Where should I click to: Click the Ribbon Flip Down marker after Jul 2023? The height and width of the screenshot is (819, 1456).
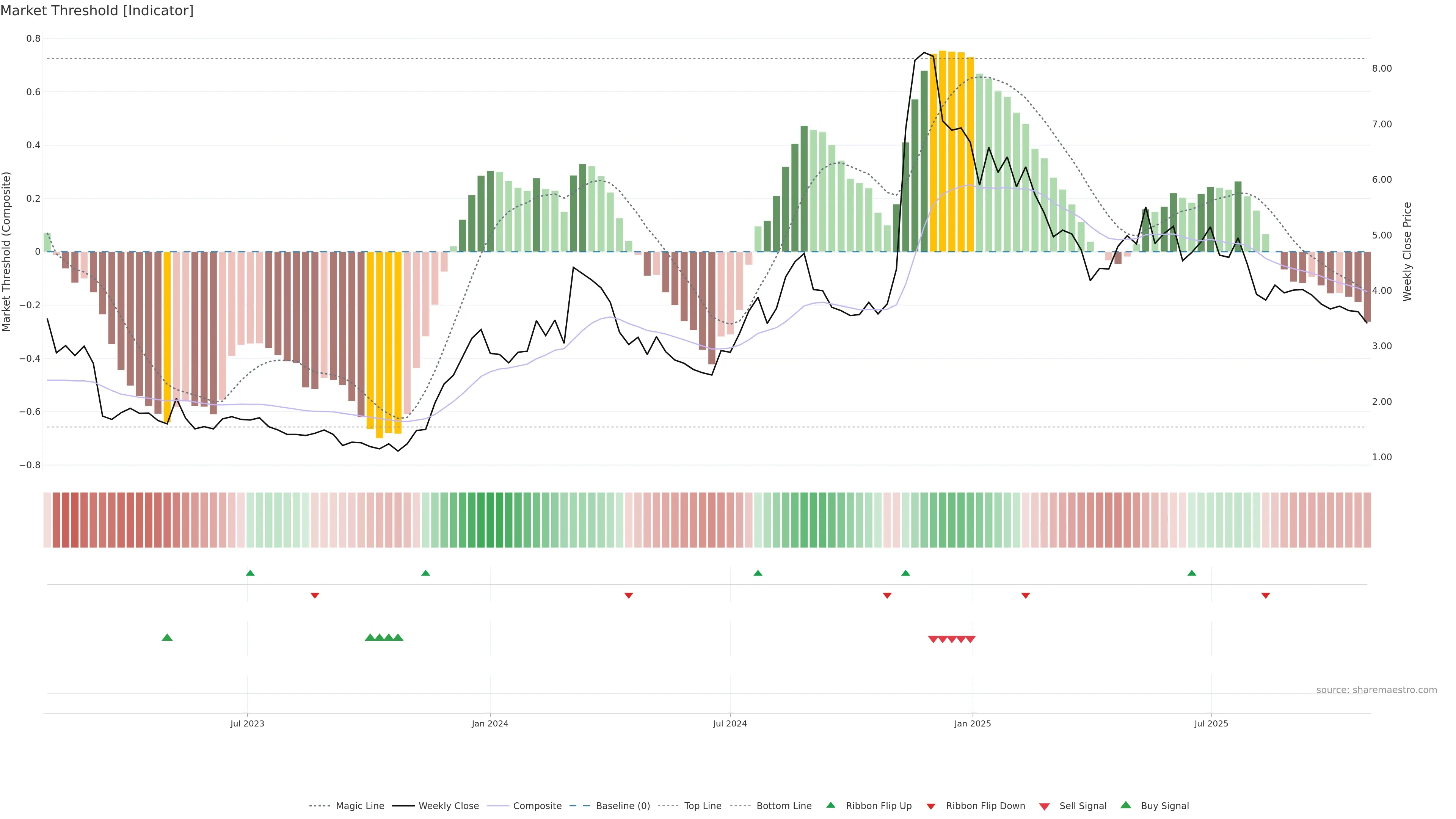coord(315,596)
